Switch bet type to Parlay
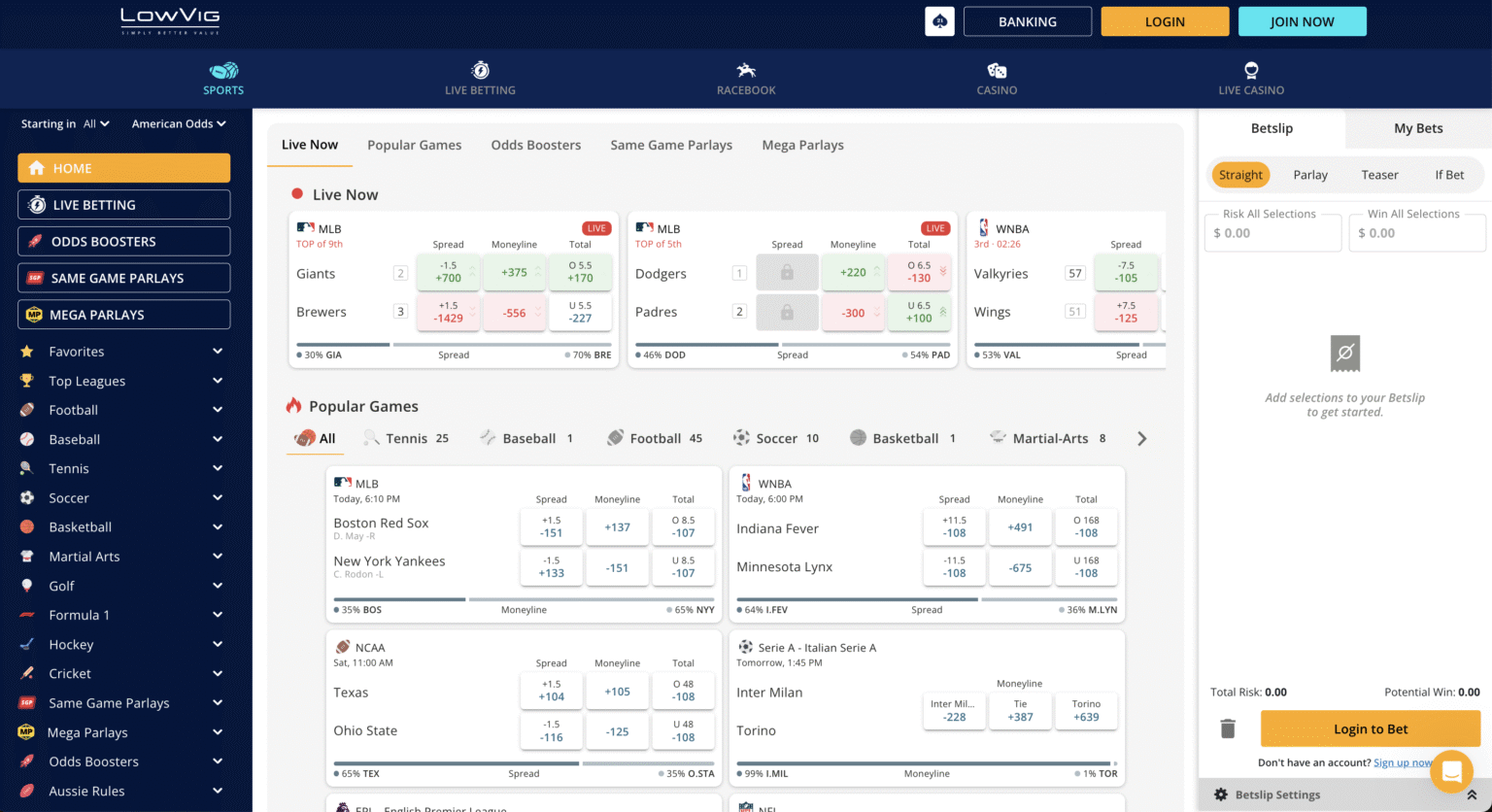The height and width of the screenshot is (812, 1492). point(1309,174)
